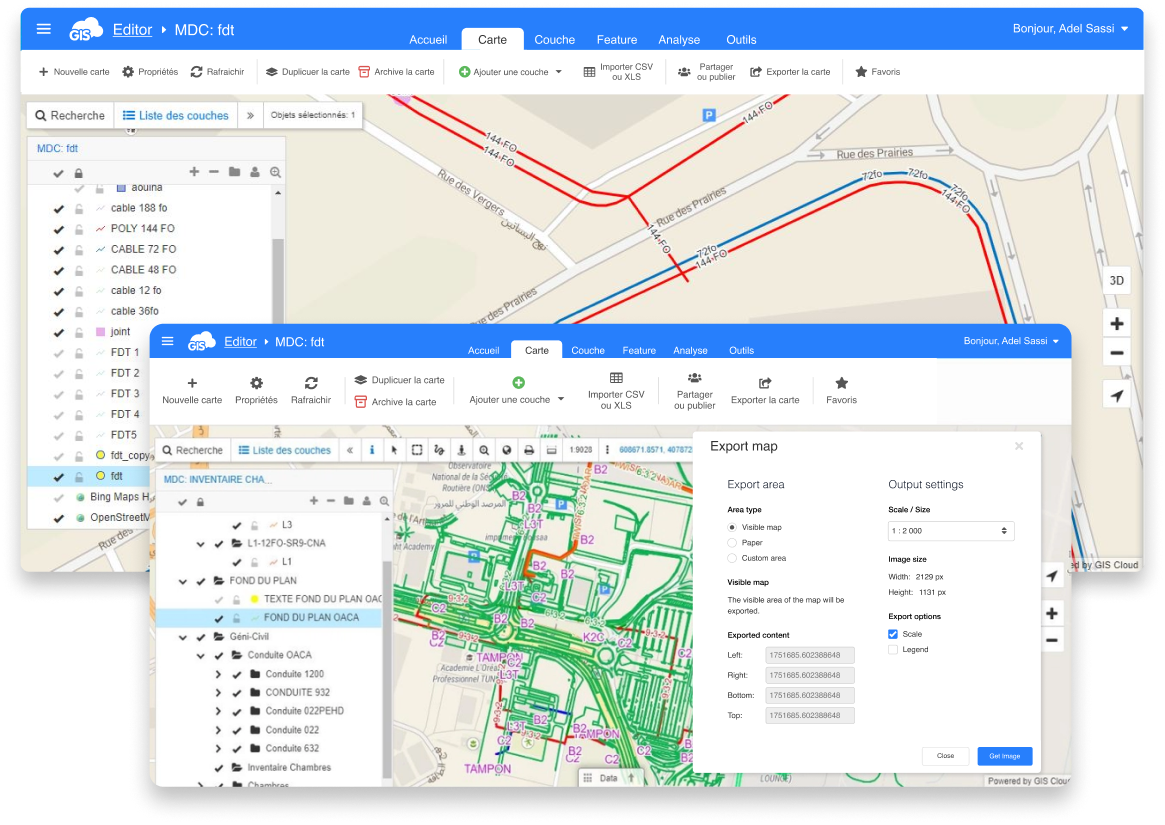
Task: Open the Scale / Size 1:2 000 dropdown
Action: 951,531
